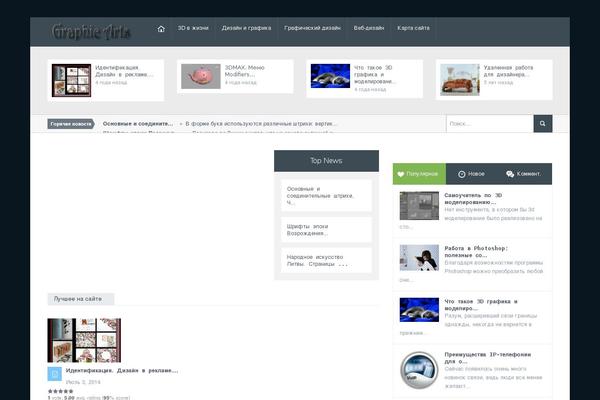
Task: Click the blue post icon beside Идентификация title
Action: pyautogui.click(x=54, y=374)
